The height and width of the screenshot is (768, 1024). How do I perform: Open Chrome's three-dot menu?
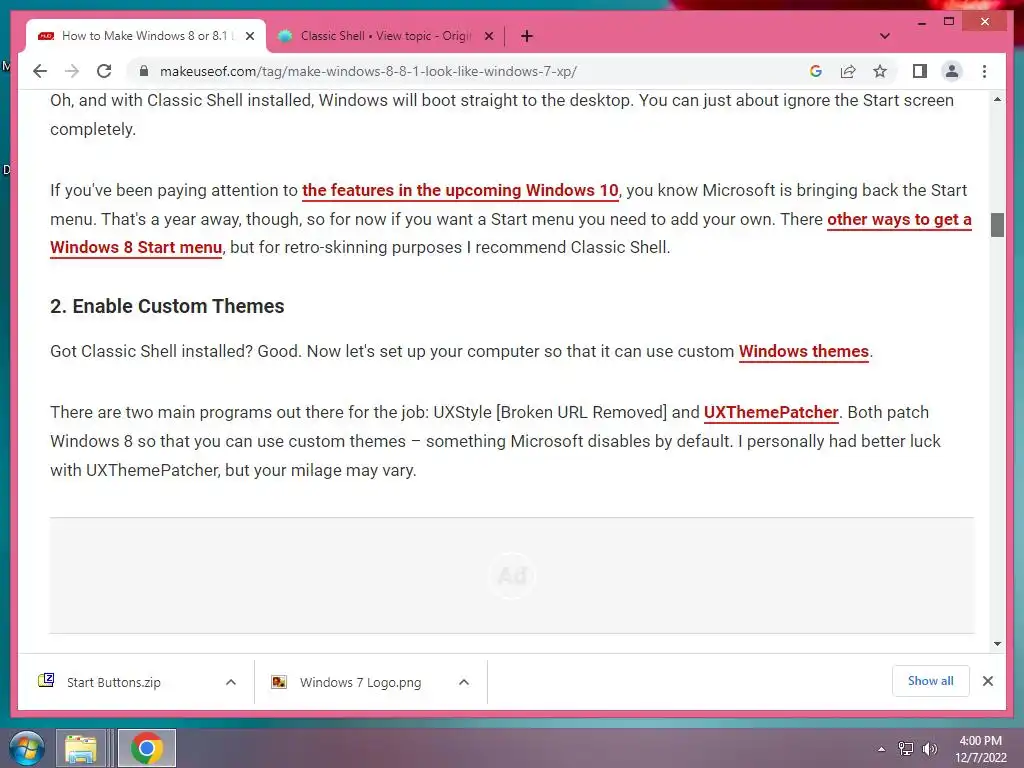[x=984, y=71]
